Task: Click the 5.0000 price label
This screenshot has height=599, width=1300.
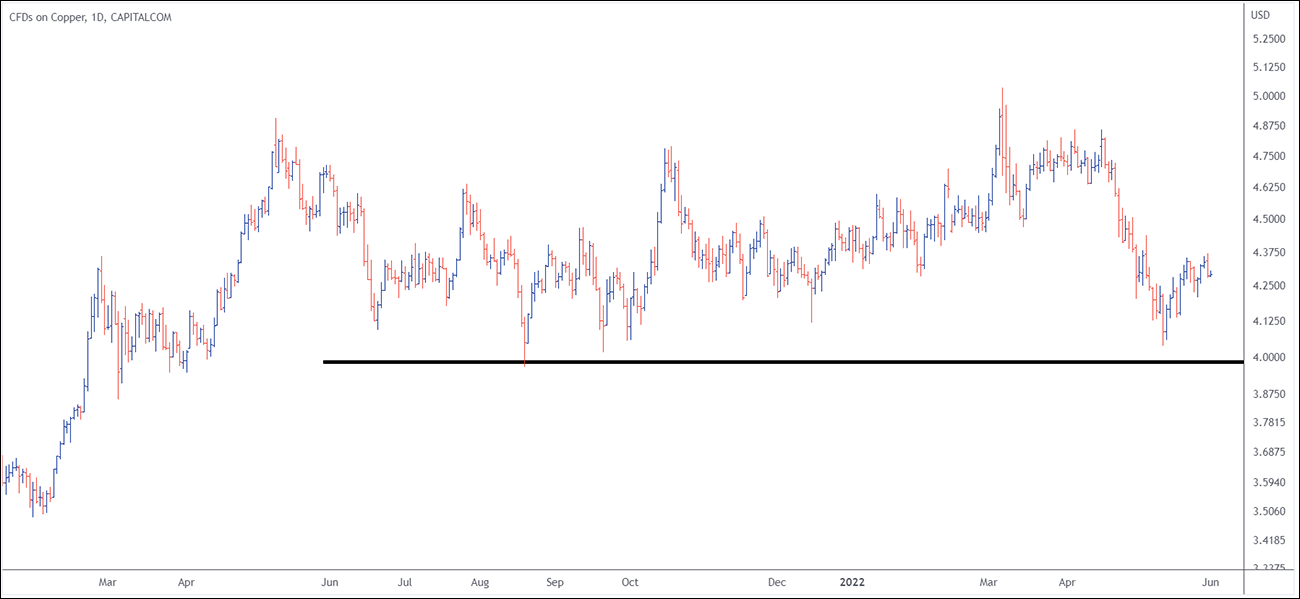Action: coord(1269,97)
